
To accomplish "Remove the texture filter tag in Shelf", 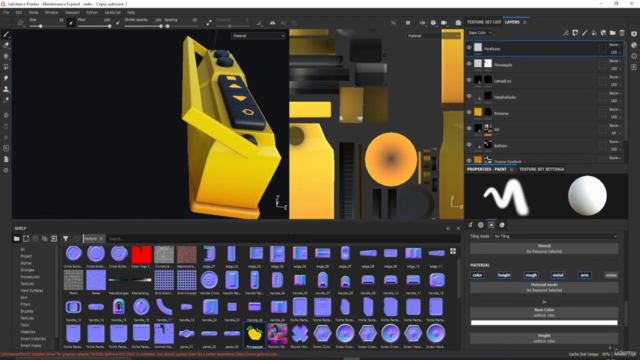I will (x=101, y=239).
